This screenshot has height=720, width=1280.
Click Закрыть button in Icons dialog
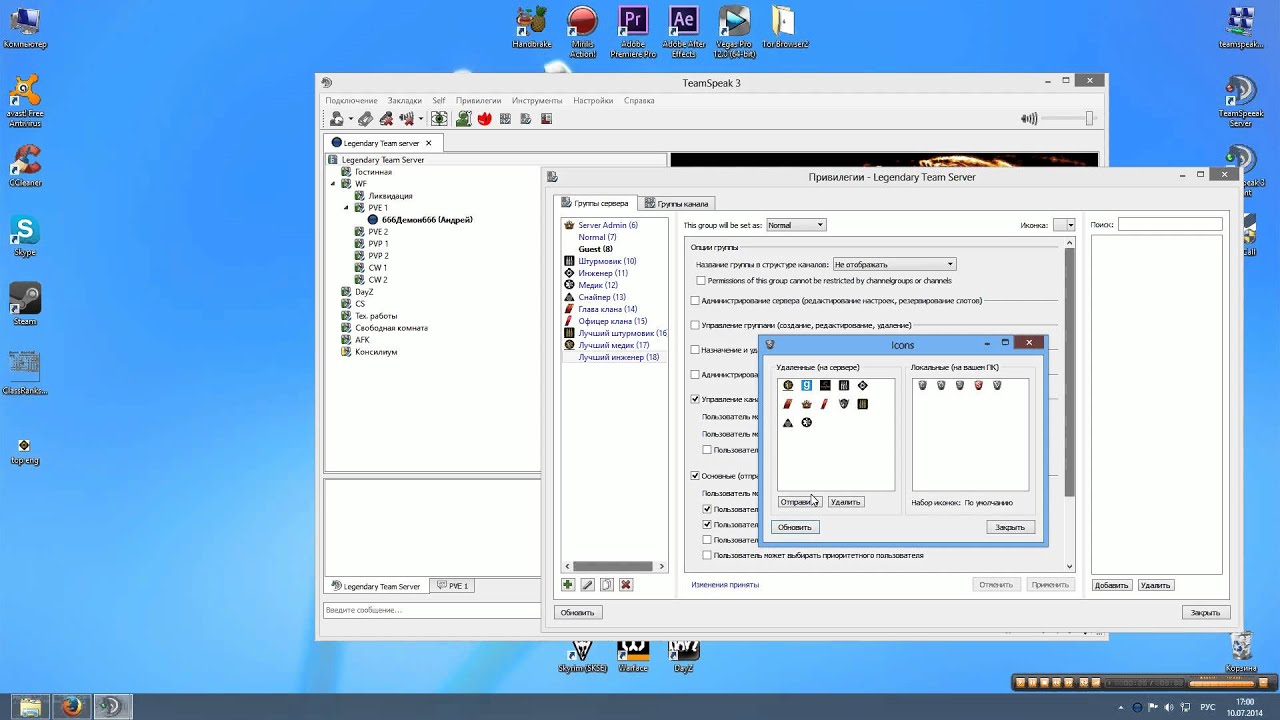point(1010,527)
